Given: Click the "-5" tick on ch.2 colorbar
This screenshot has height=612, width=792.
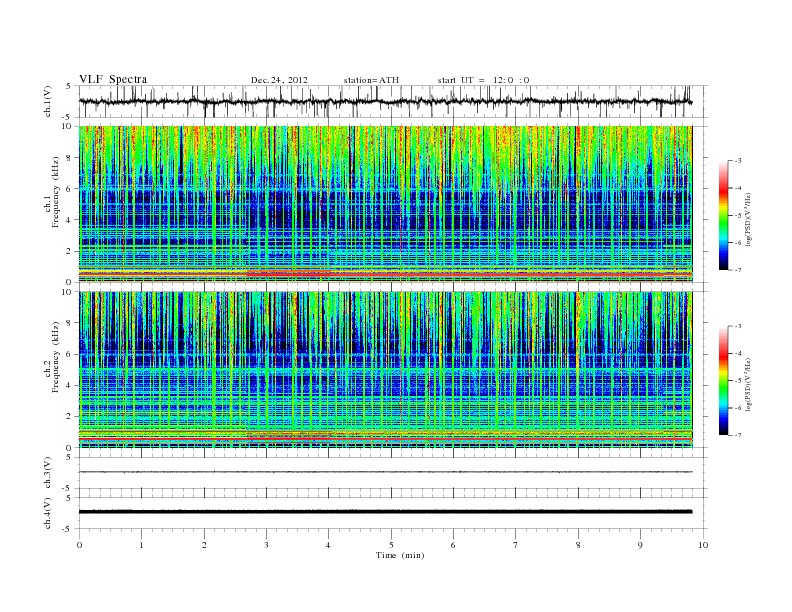Looking at the screenshot, I should click(737, 381).
